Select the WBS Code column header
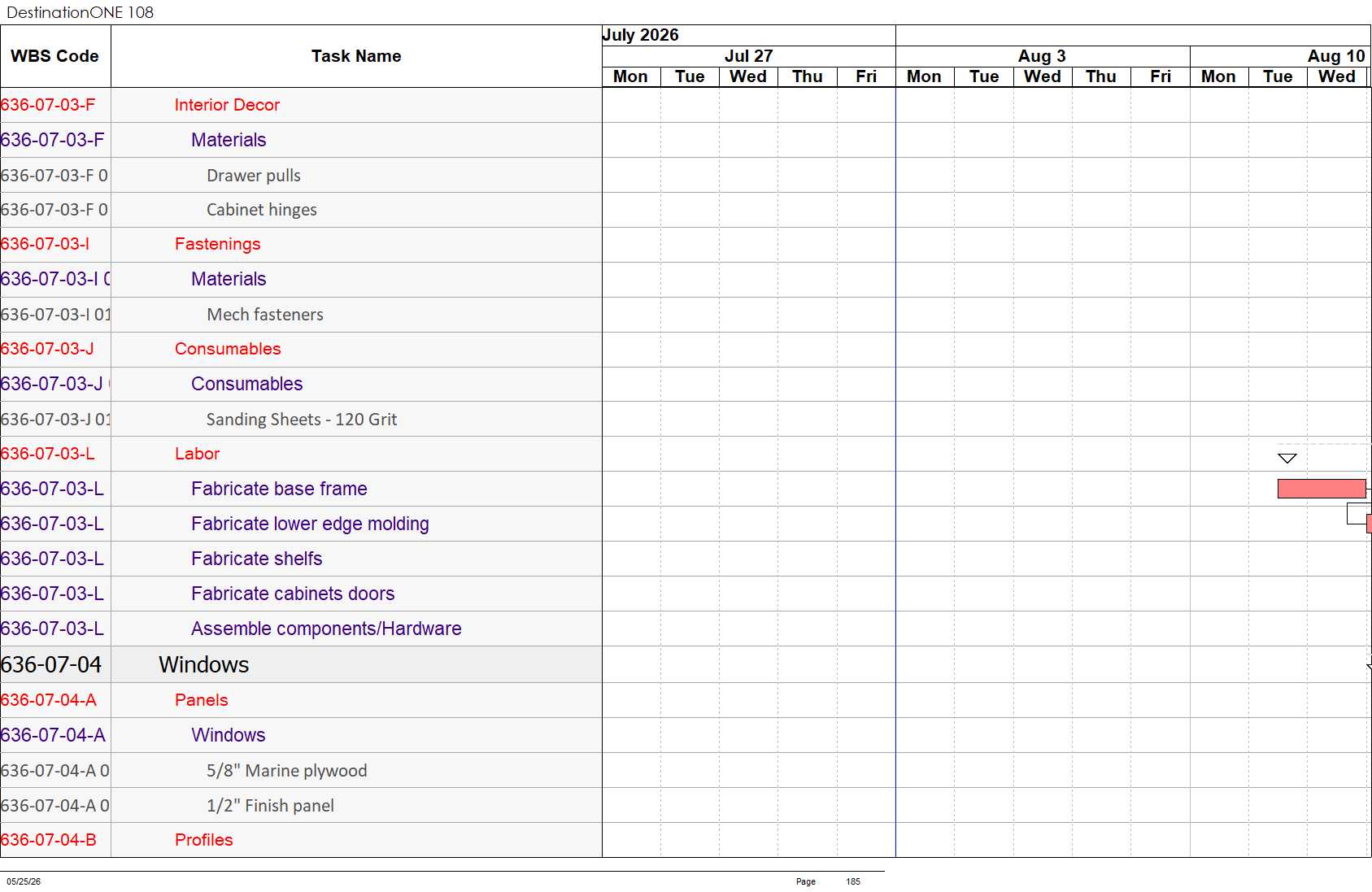The height and width of the screenshot is (892, 1372). click(55, 56)
